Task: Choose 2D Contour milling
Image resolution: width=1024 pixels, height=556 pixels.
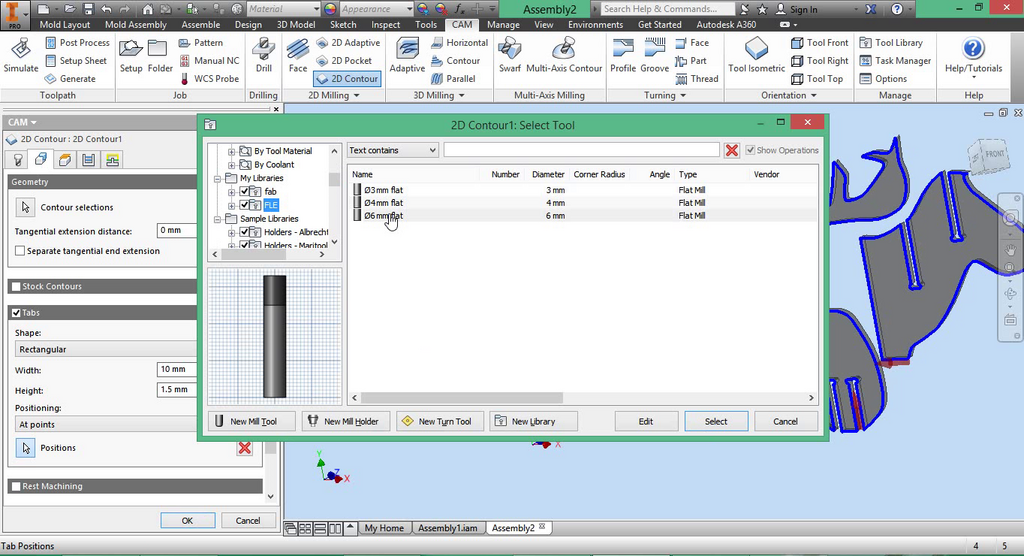Action: [x=347, y=78]
